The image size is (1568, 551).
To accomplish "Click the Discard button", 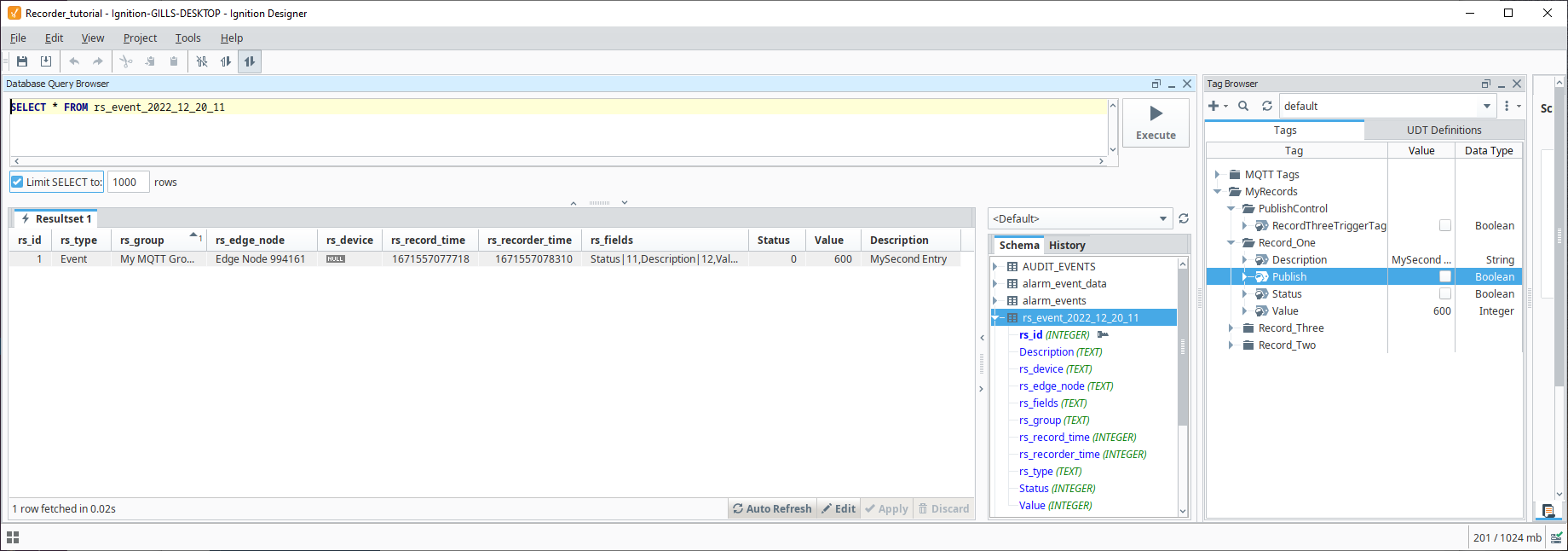I will click(x=943, y=508).
